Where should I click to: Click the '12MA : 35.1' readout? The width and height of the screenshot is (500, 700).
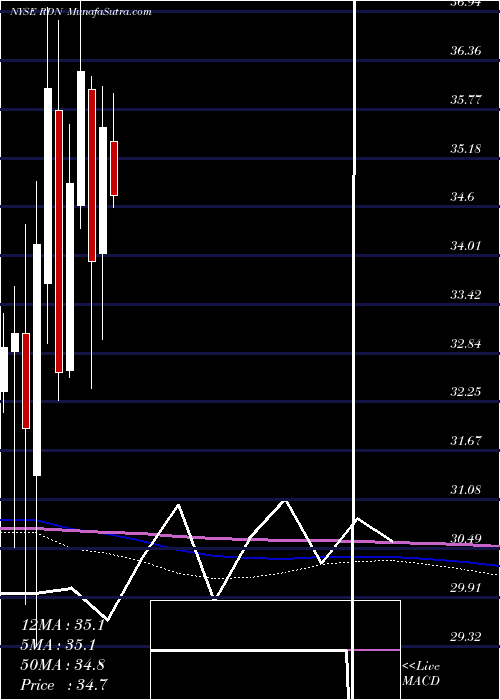(63, 625)
